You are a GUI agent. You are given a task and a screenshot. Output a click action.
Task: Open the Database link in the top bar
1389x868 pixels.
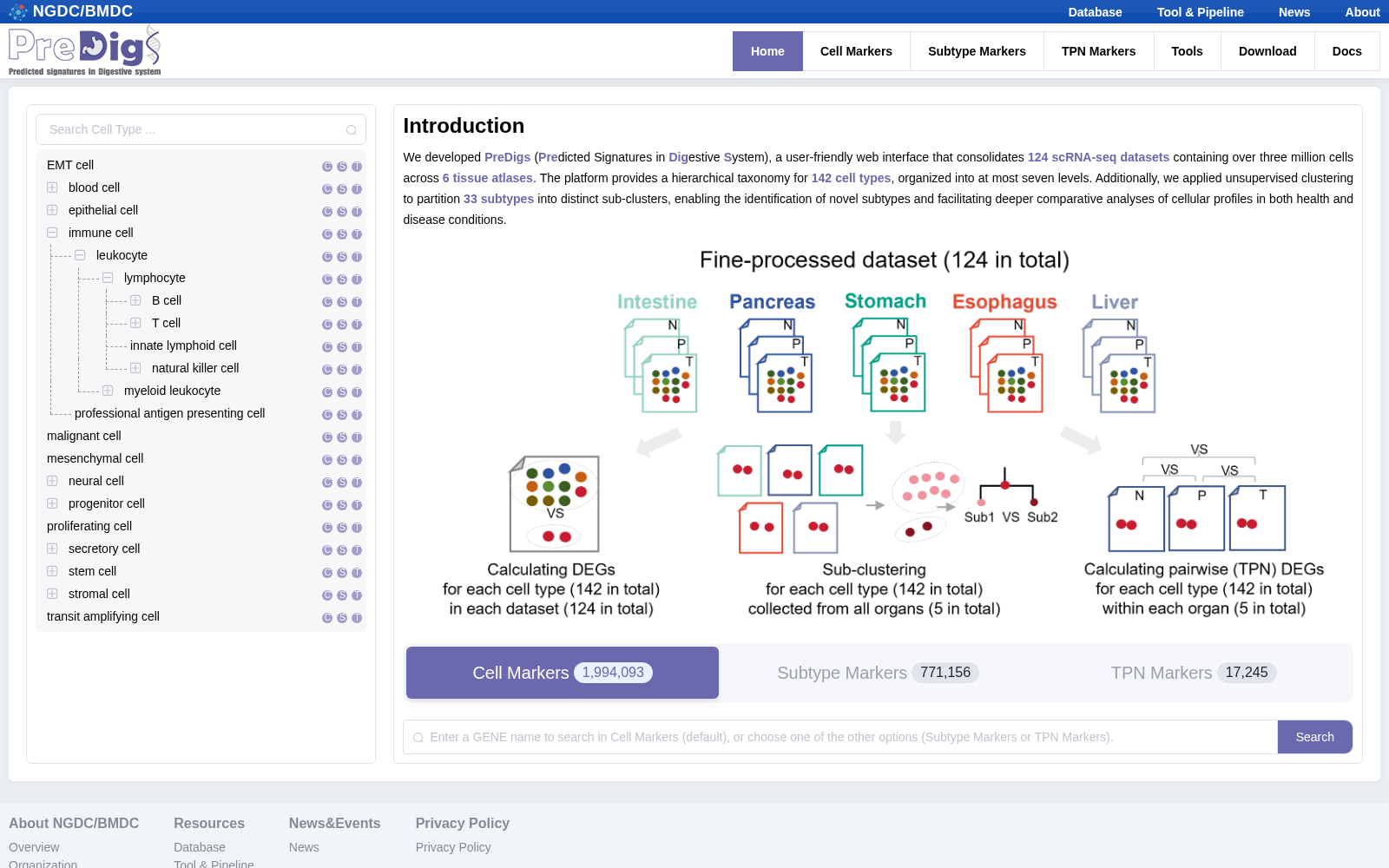(1095, 12)
